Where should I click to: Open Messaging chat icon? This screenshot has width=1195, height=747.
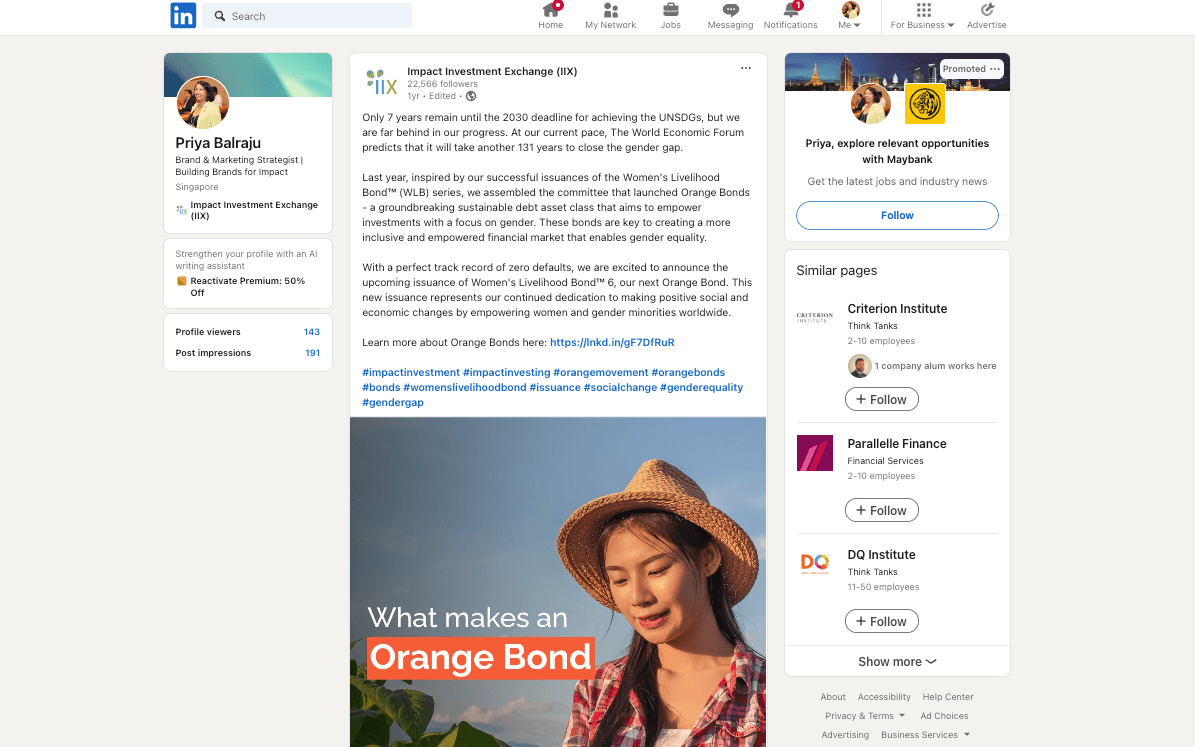pos(730,10)
